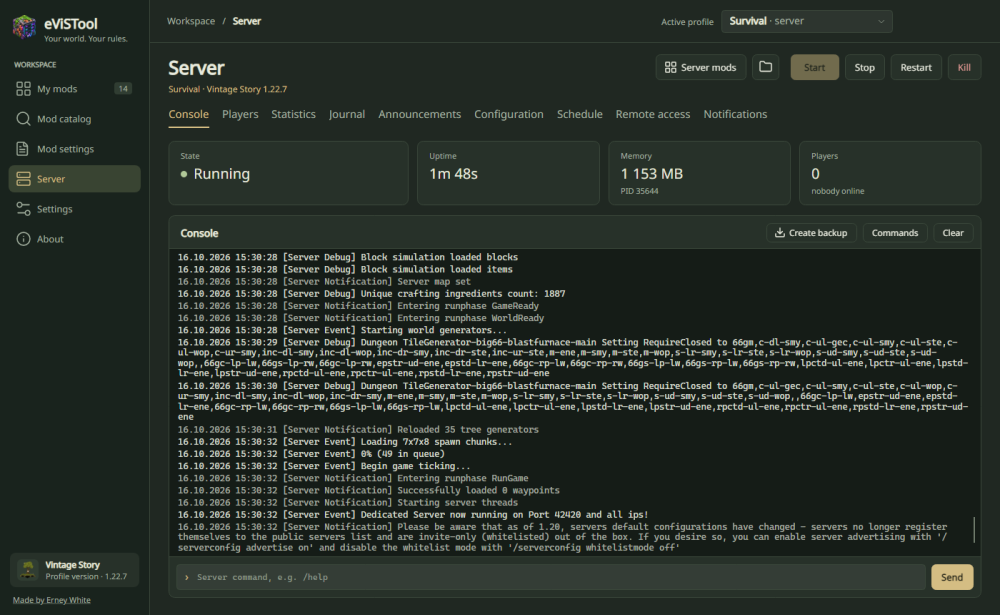Click log line 'Loading 7x7x8 spawn chunks...'
Screen dimensions: 1000x615
click(x=344, y=442)
